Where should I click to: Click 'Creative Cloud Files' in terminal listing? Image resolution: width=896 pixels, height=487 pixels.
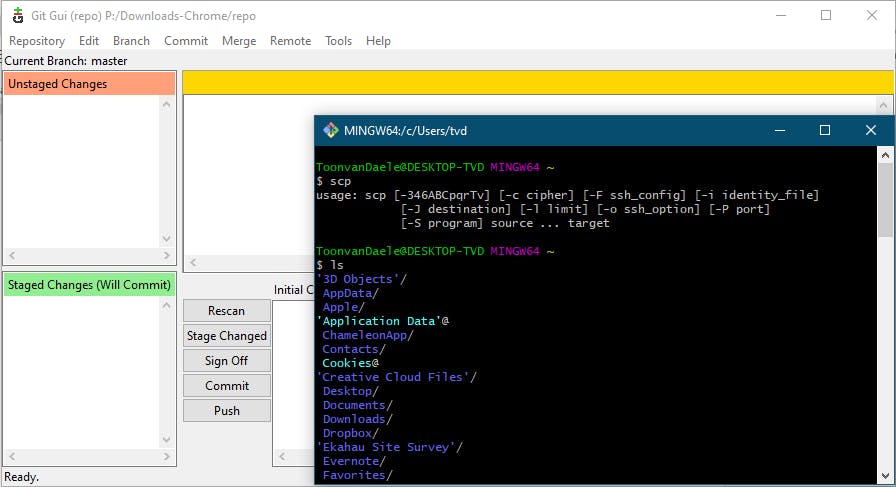(397, 377)
